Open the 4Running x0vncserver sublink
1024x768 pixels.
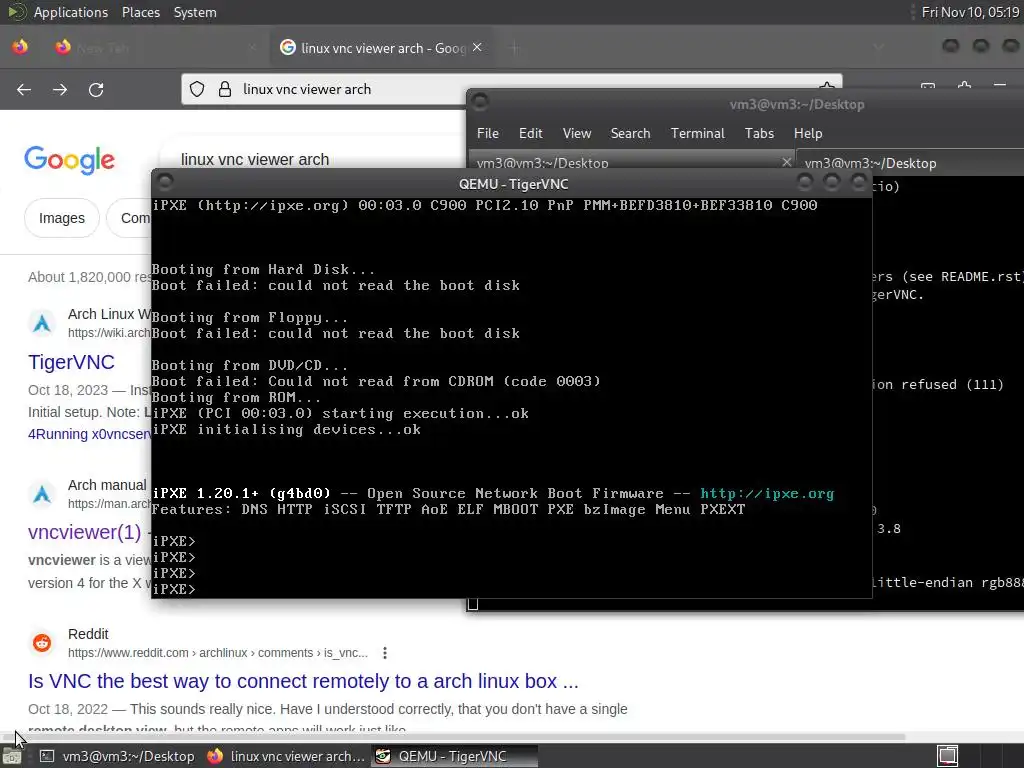click(89, 434)
